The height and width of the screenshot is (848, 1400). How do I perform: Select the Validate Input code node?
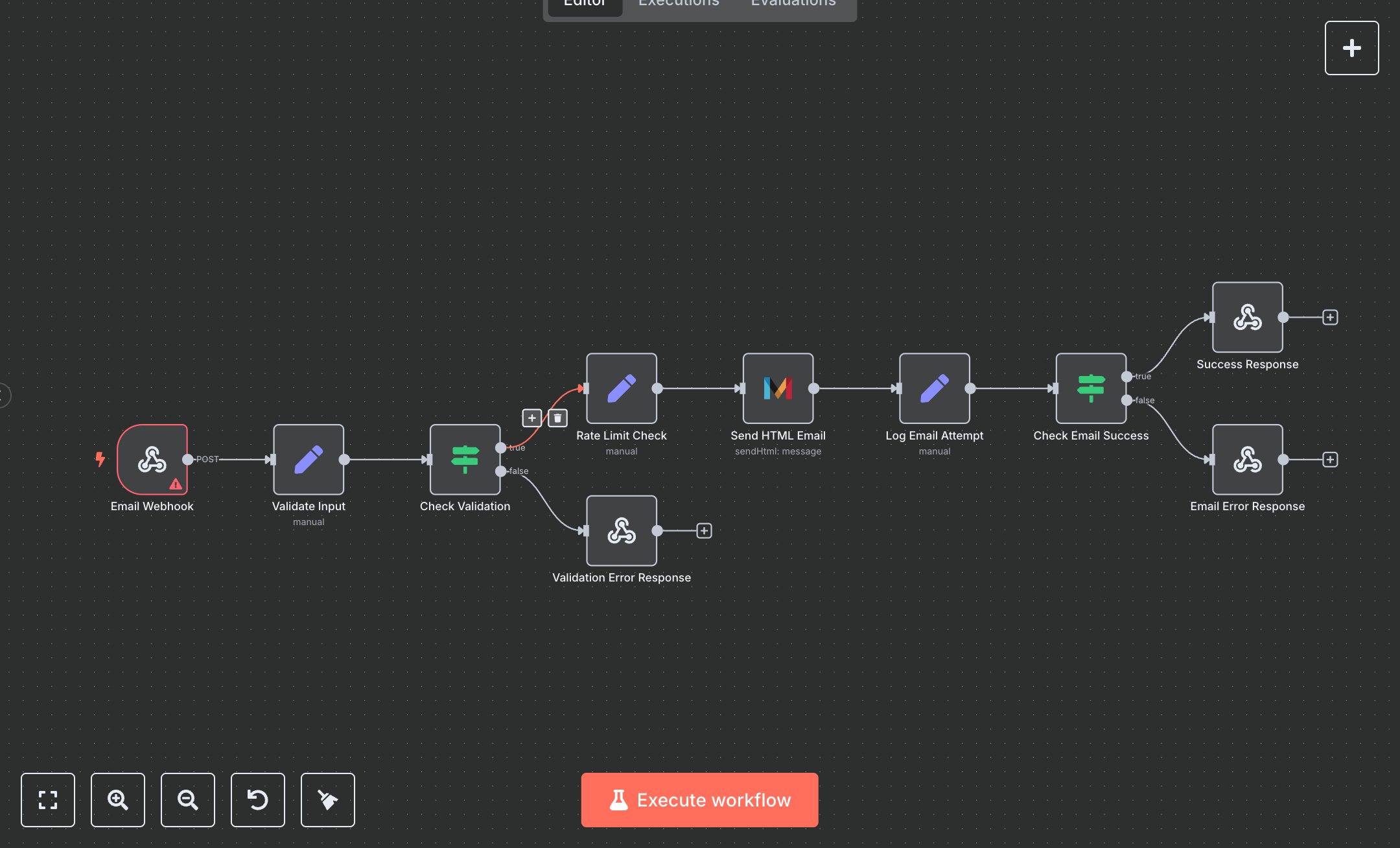click(x=309, y=460)
